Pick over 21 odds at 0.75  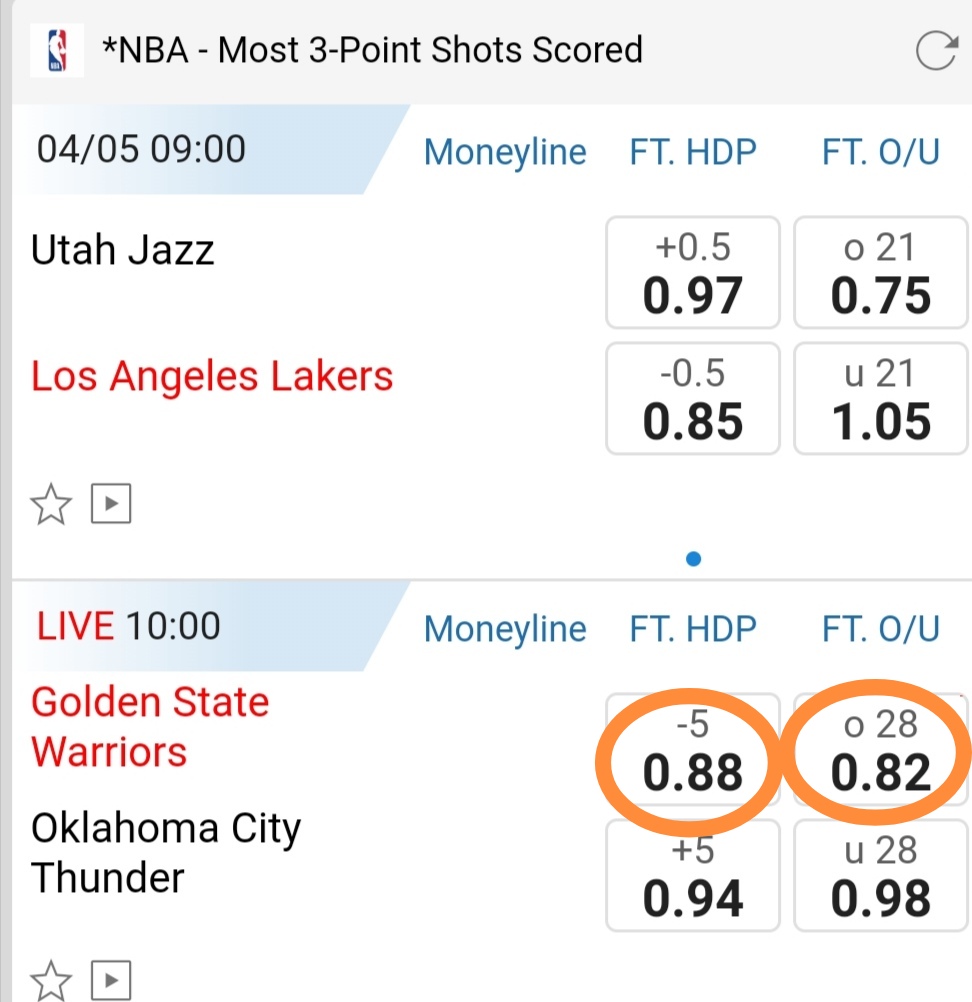pyautogui.click(x=880, y=273)
